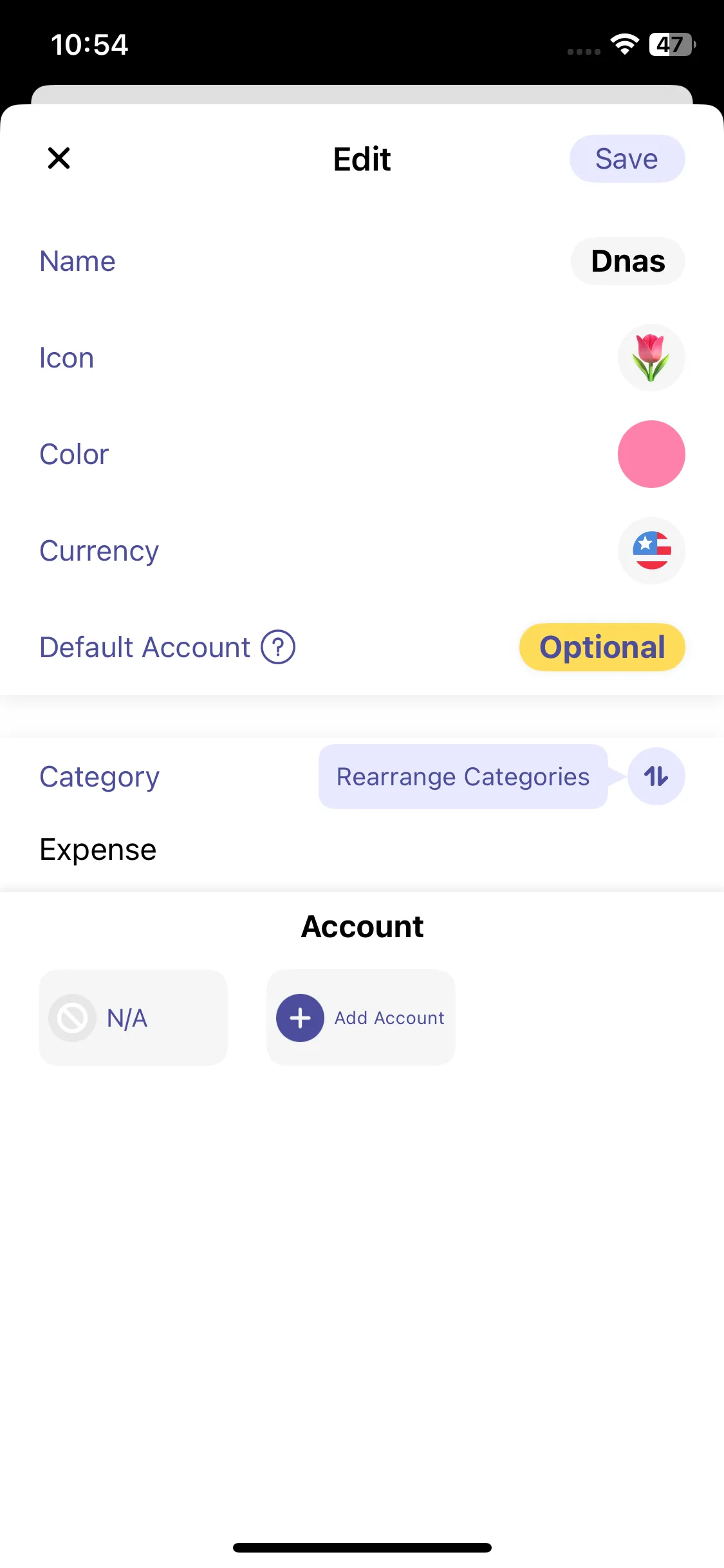This screenshot has height=1568, width=724.
Task: Tap the Add Account label
Action: [x=389, y=1018]
